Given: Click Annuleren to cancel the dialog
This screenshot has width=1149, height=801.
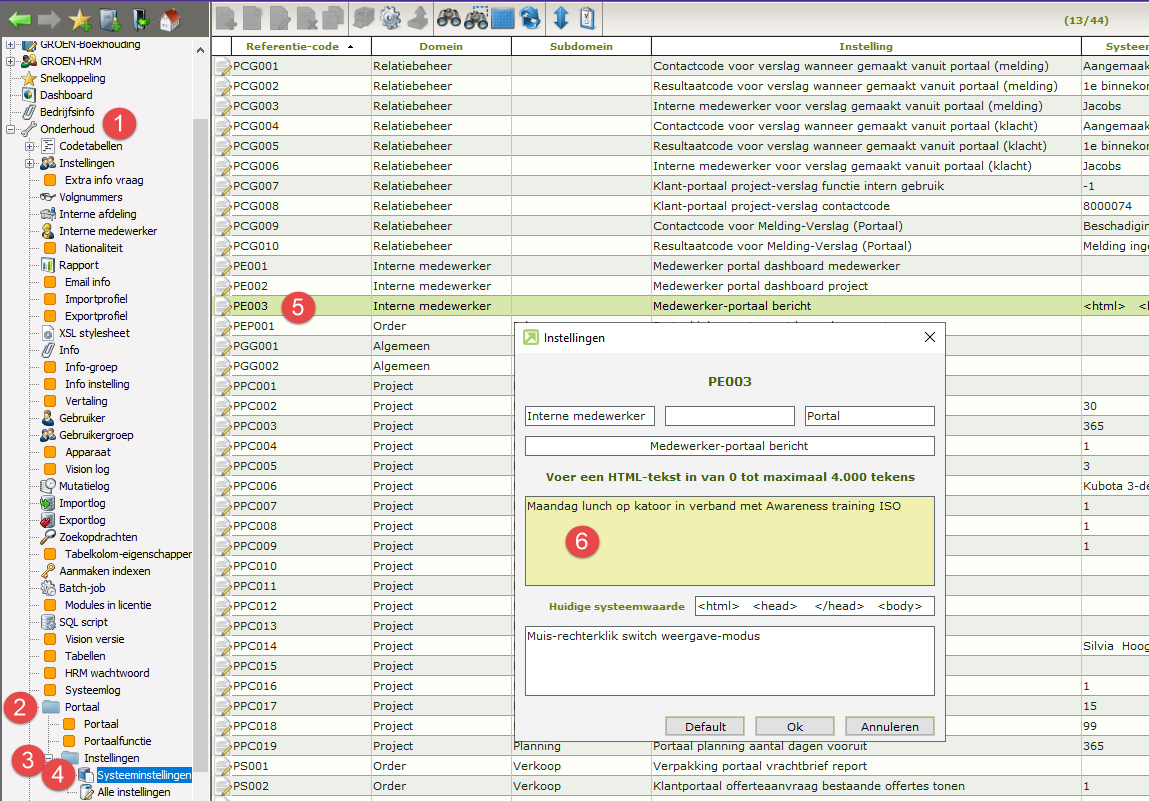Looking at the screenshot, I should 889,726.
